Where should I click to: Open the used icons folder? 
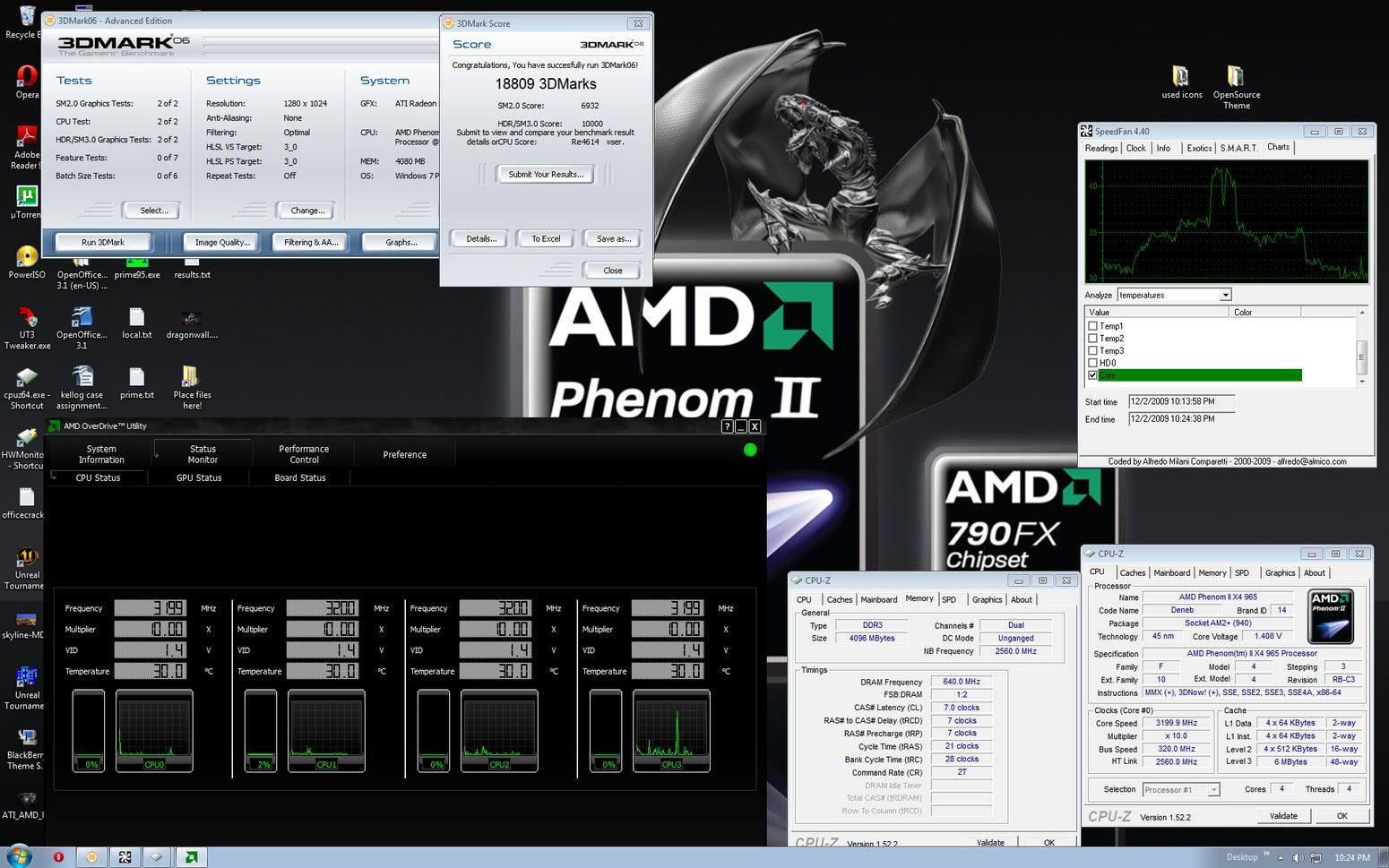(x=1181, y=77)
